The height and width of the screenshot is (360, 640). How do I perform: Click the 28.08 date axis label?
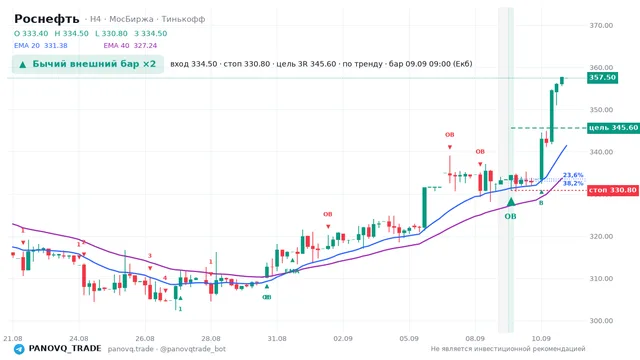211,338
